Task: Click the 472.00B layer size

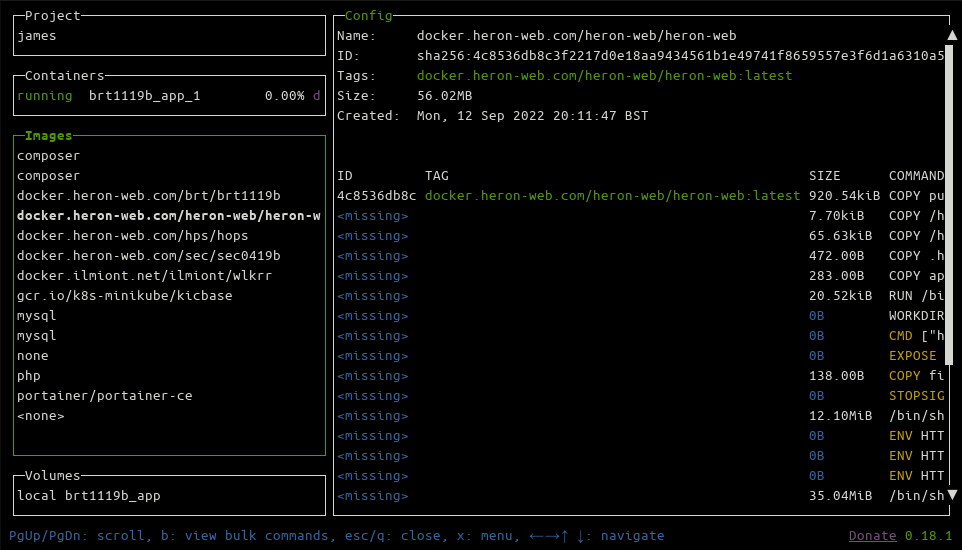Action: click(x=836, y=255)
